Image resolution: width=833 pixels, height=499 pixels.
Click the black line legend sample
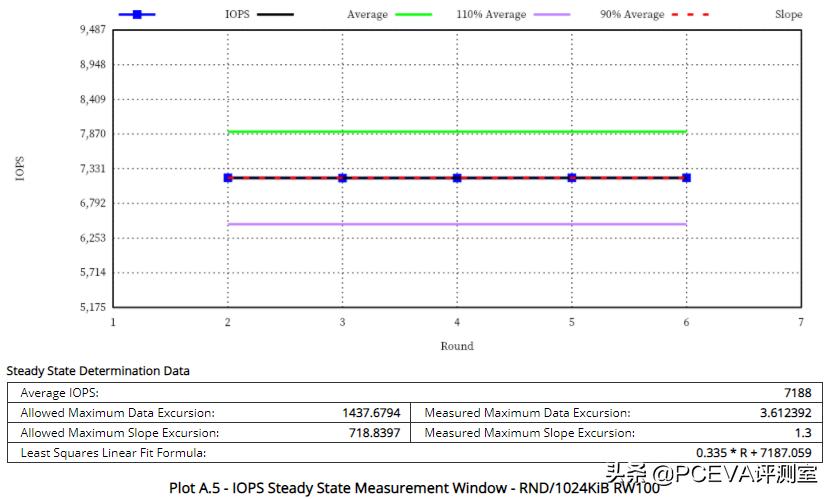point(275,14)
